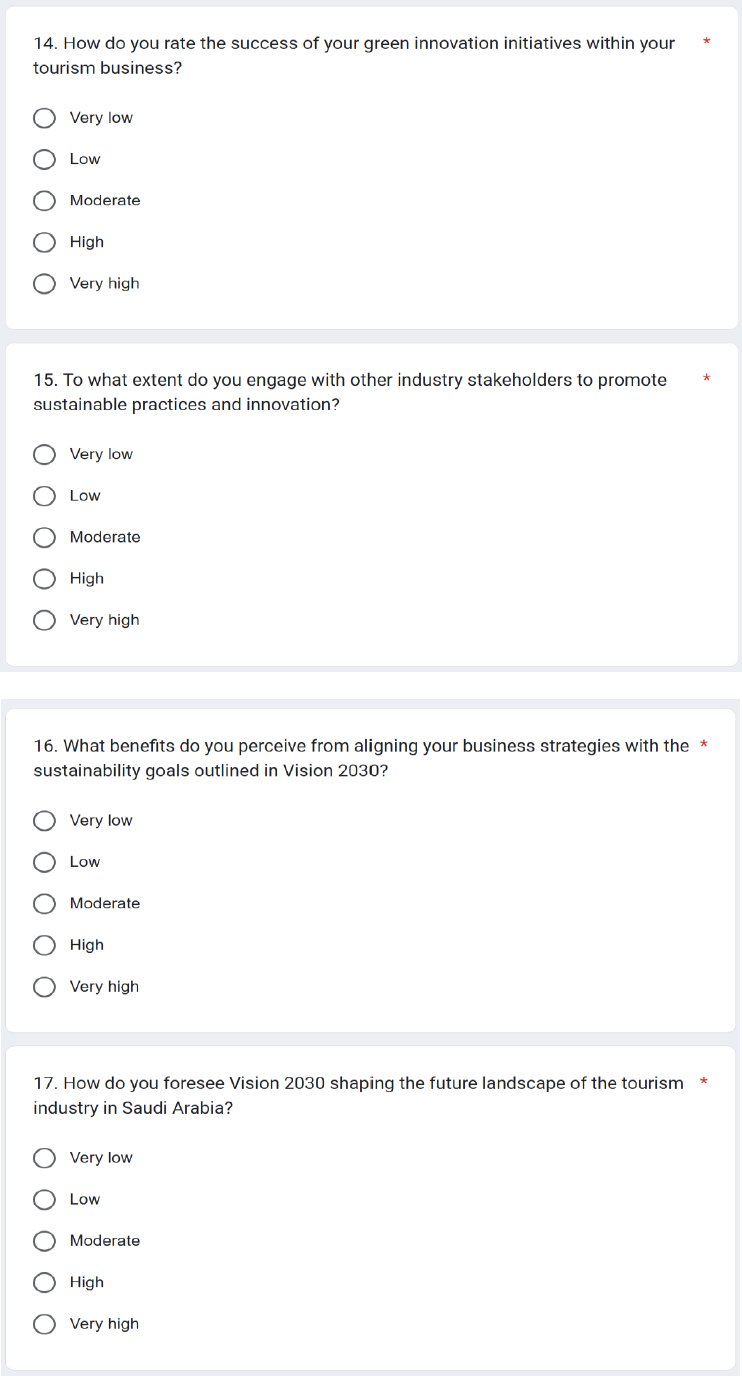Choose 'Low' for green innovation success
742x1376 pixels.
(44, 160)
